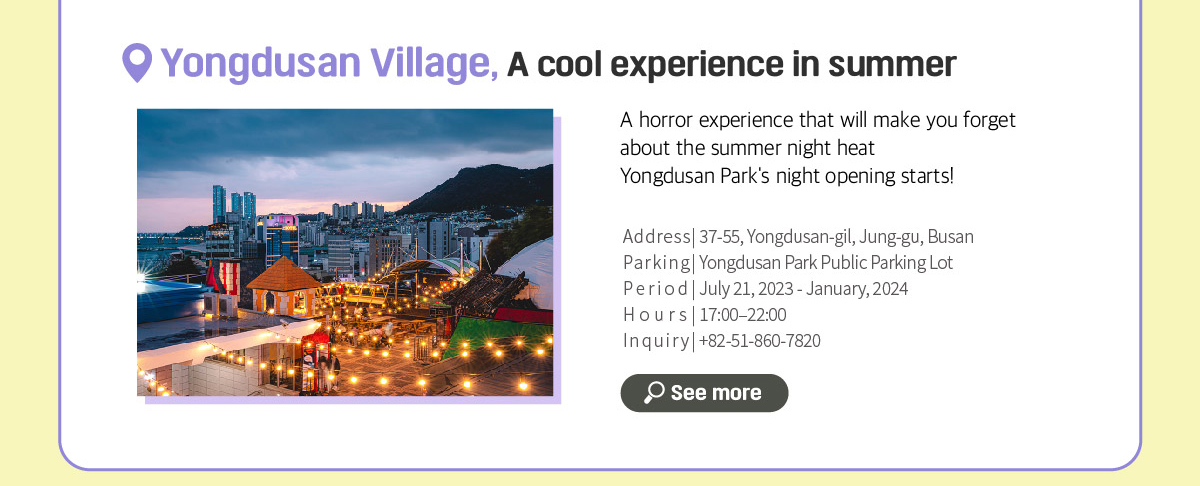
Task: Click 'Yongdusan Park's night opening starts!' line
Action: (x=787, y=177)
